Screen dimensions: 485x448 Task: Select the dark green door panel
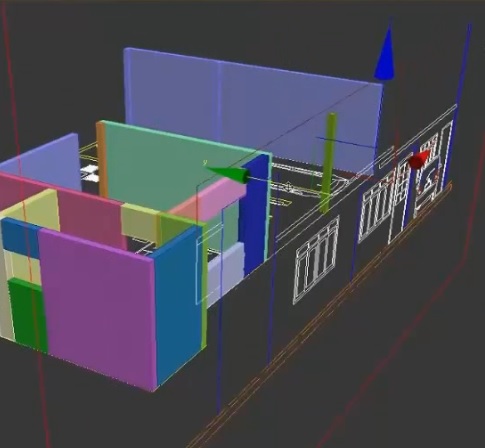click(27, 315)
